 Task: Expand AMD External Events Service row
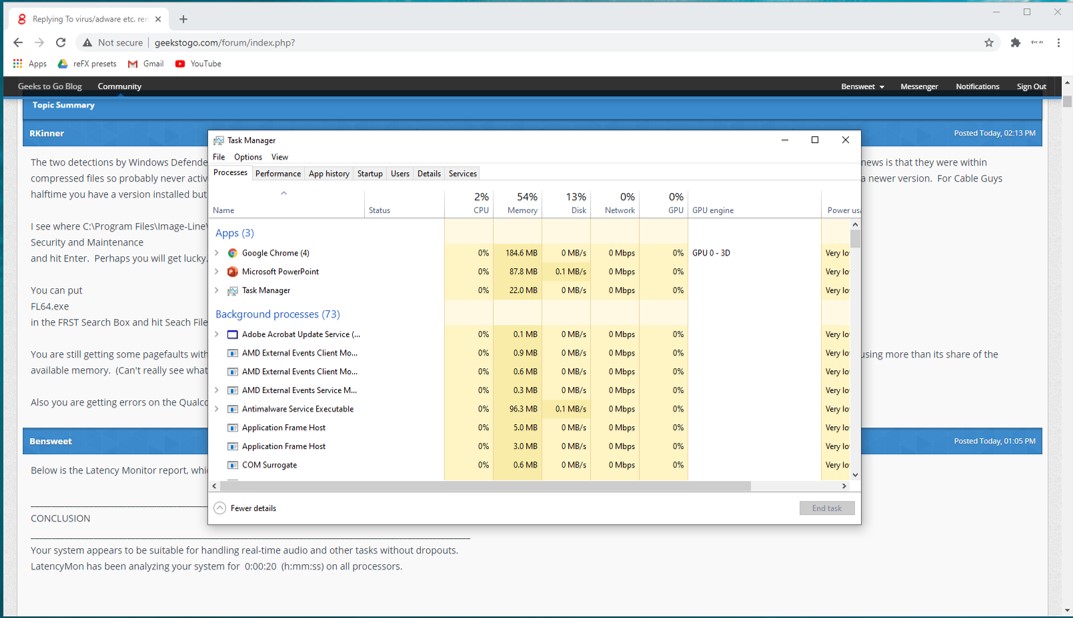click(217, 391)
